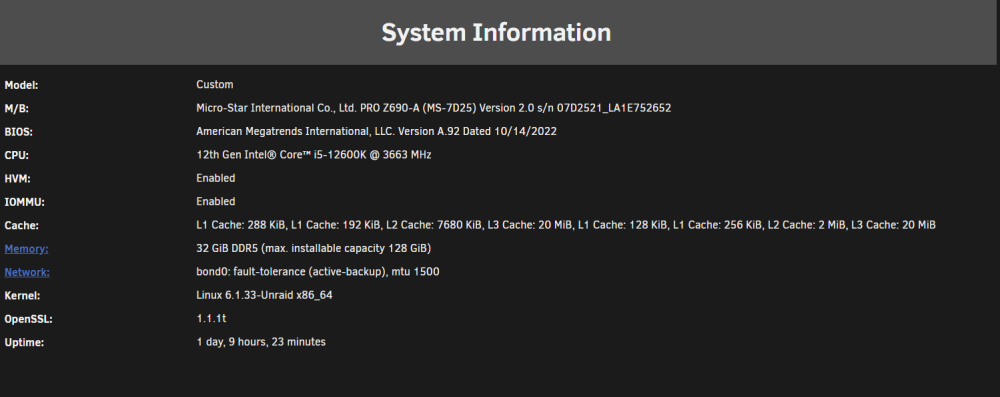The width and height of the screenshot is (1000, 397).
Task: Click the 'CPU:' label
Action: 17,155
